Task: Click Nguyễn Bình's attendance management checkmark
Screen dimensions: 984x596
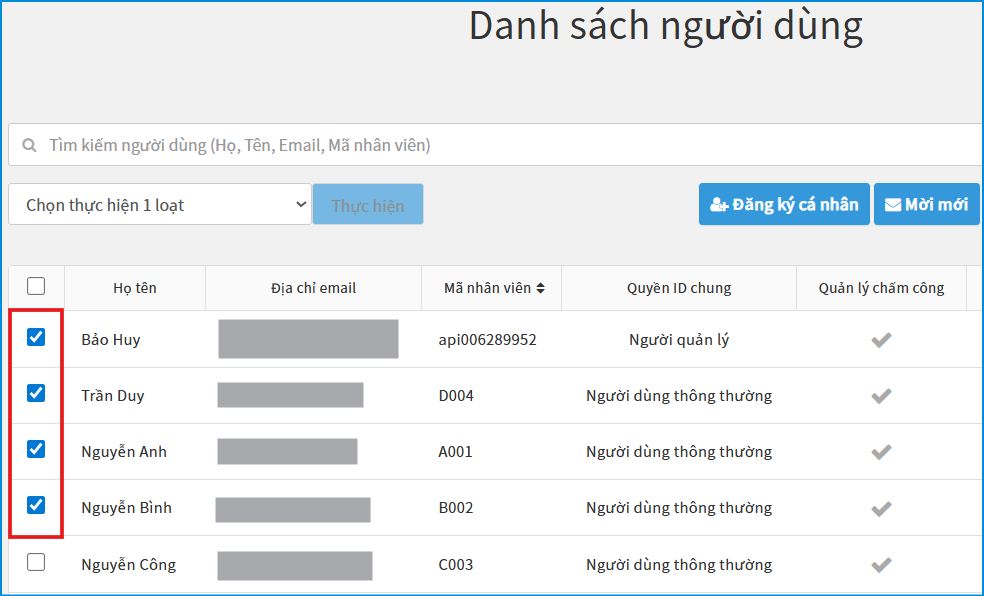Action: point(880,508)
